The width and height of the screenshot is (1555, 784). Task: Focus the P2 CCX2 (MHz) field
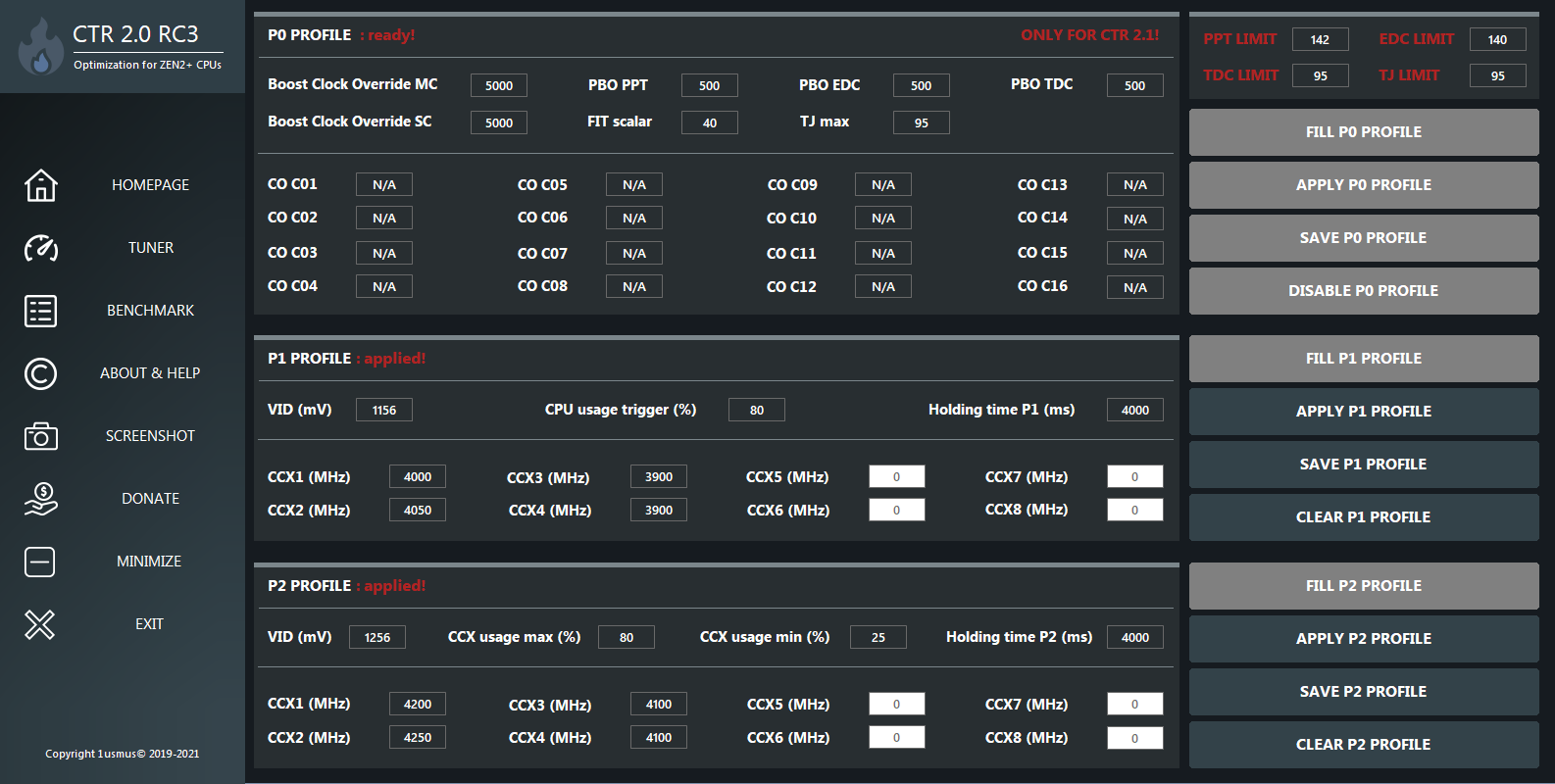pos(418,737)
